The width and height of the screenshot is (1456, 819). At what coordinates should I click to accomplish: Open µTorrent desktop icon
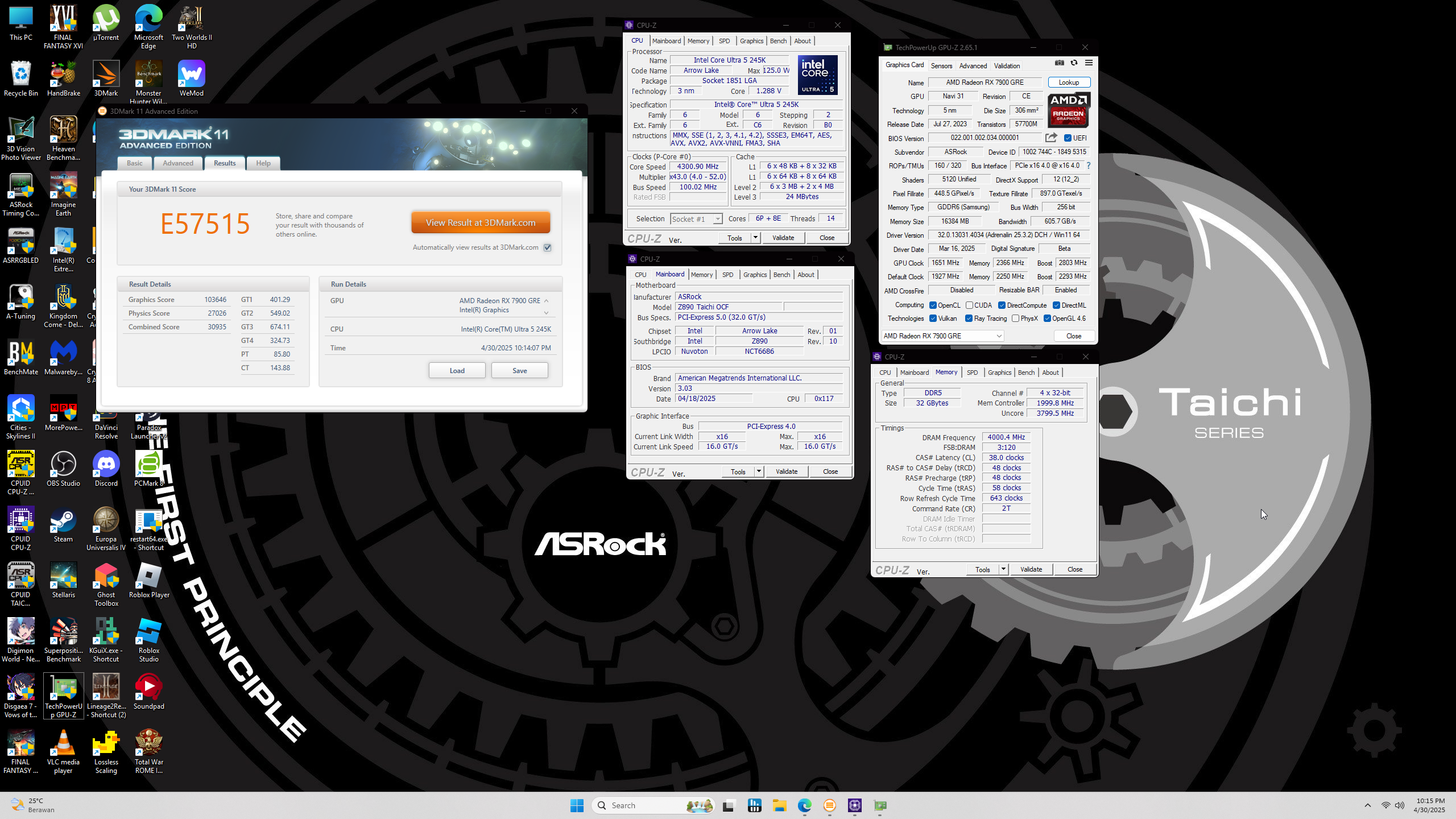[106, 23]
